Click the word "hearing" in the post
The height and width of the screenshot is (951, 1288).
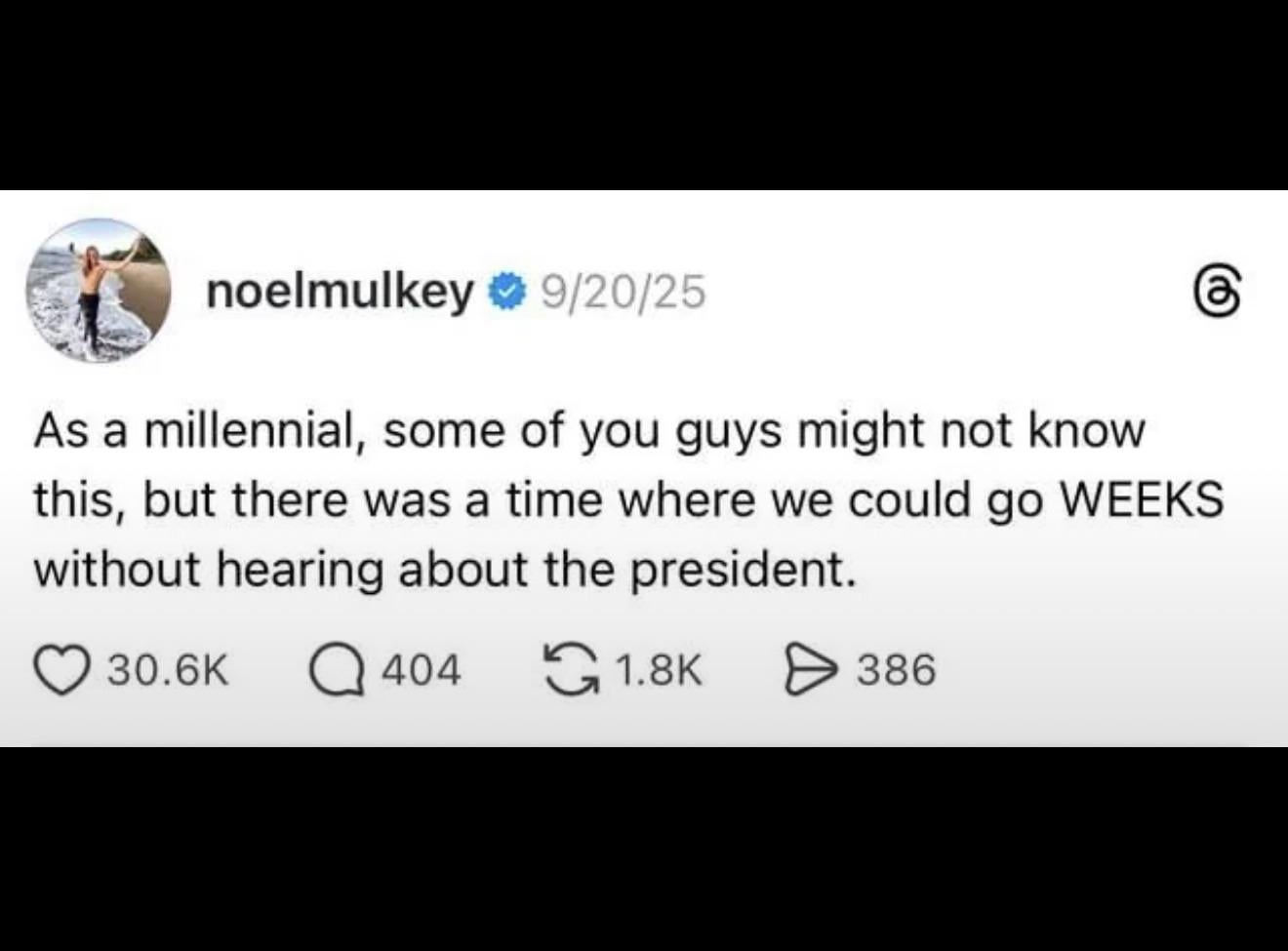(299, 570)
